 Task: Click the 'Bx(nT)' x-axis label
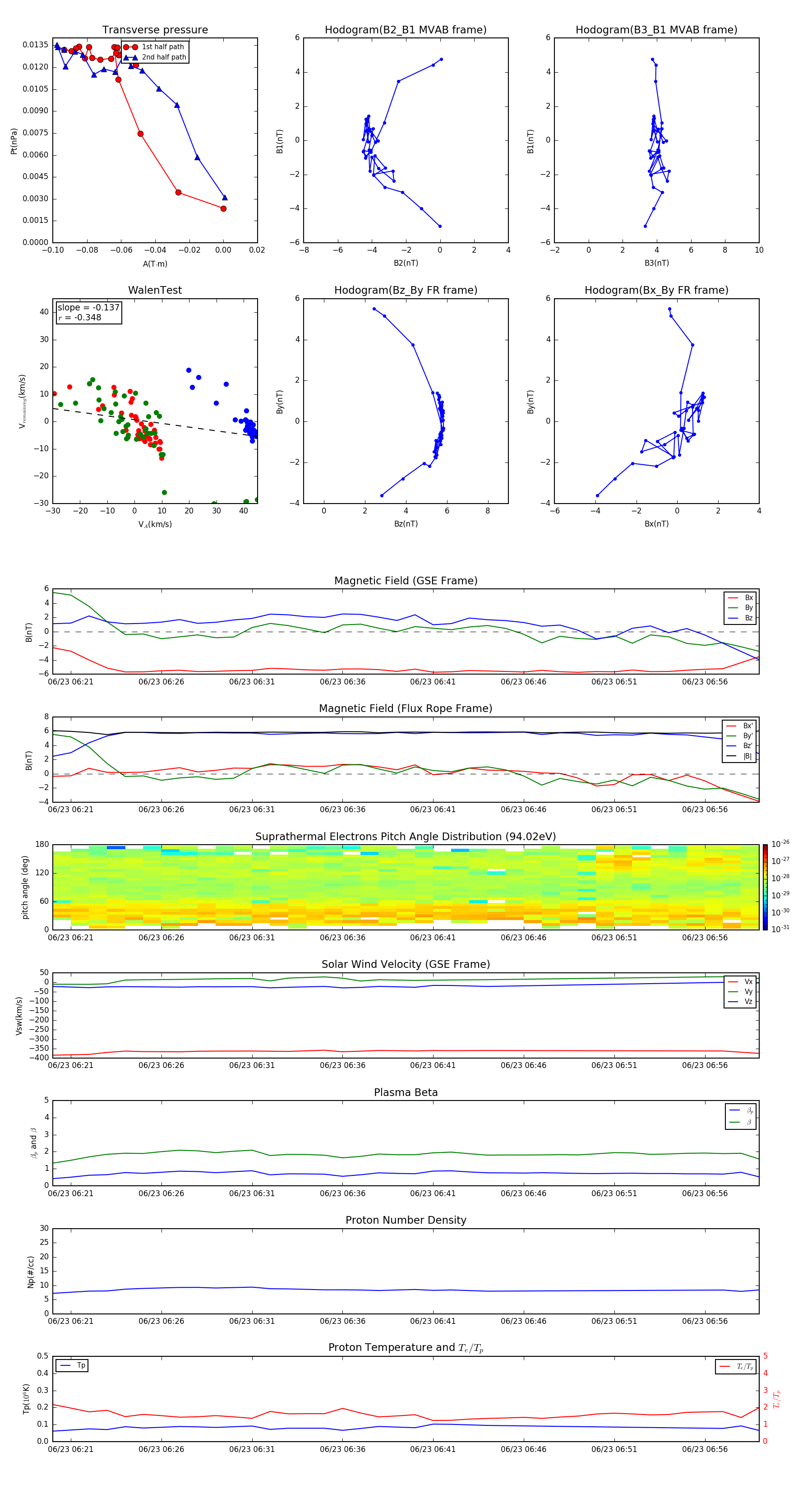click(656, 524)
